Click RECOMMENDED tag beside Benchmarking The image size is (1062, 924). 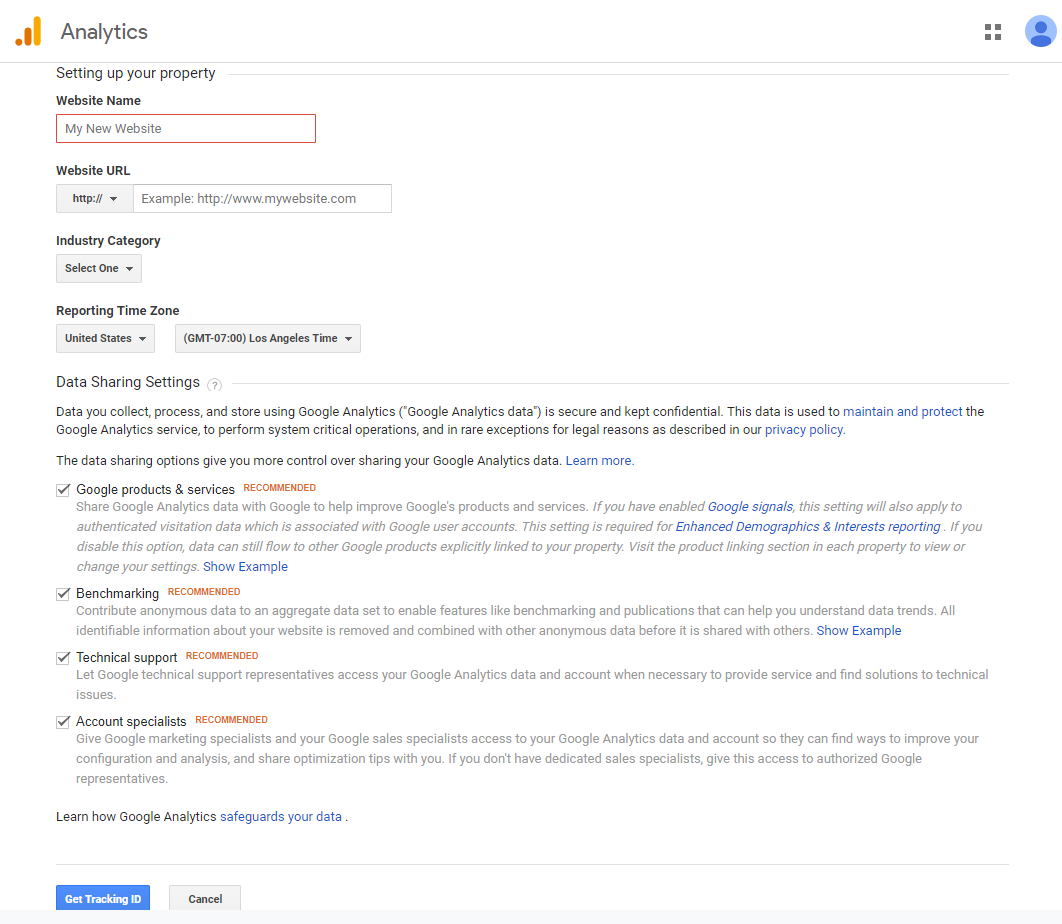tap(204, 591)
